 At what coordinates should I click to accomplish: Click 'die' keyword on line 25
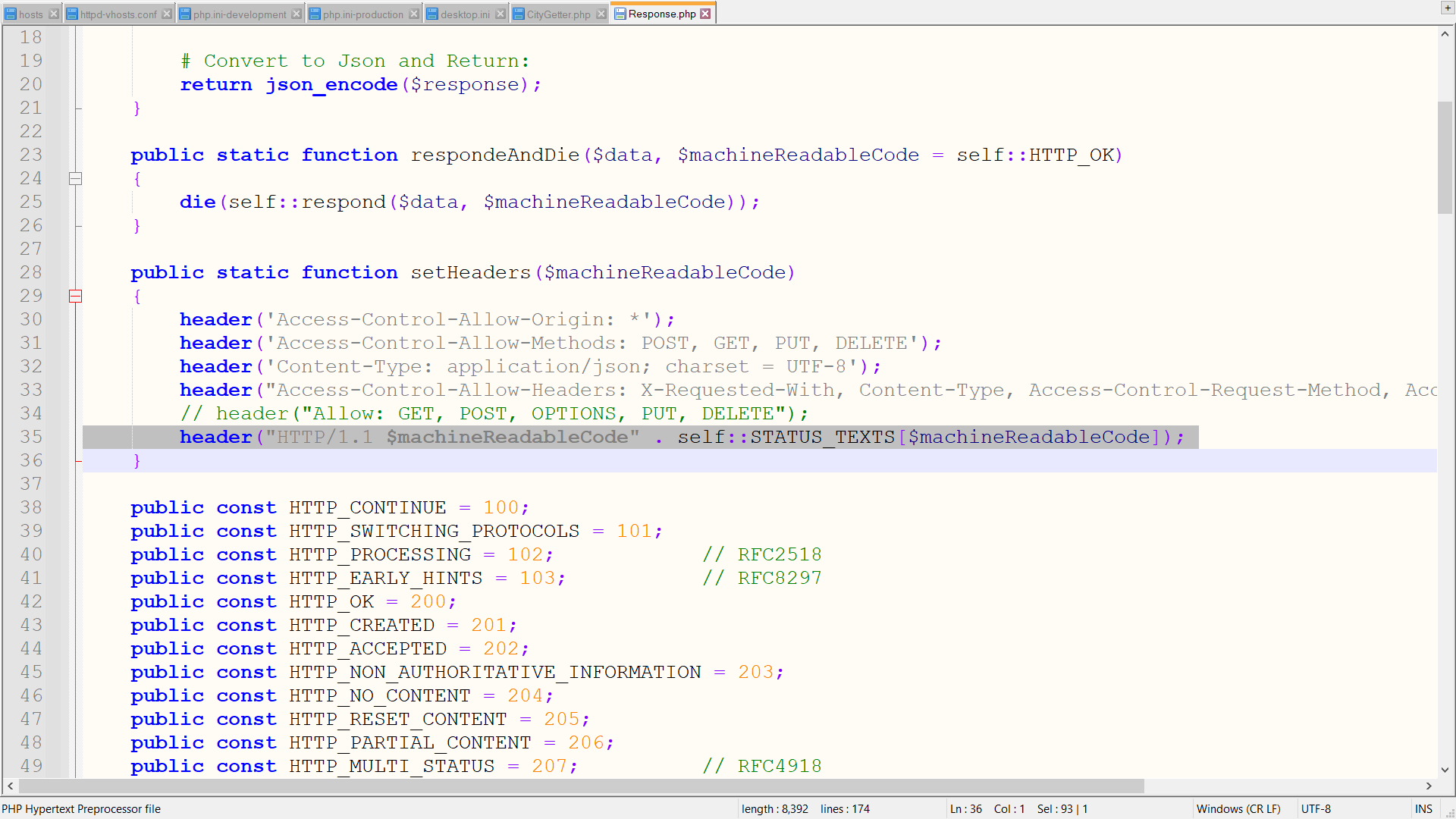point(198,202)
